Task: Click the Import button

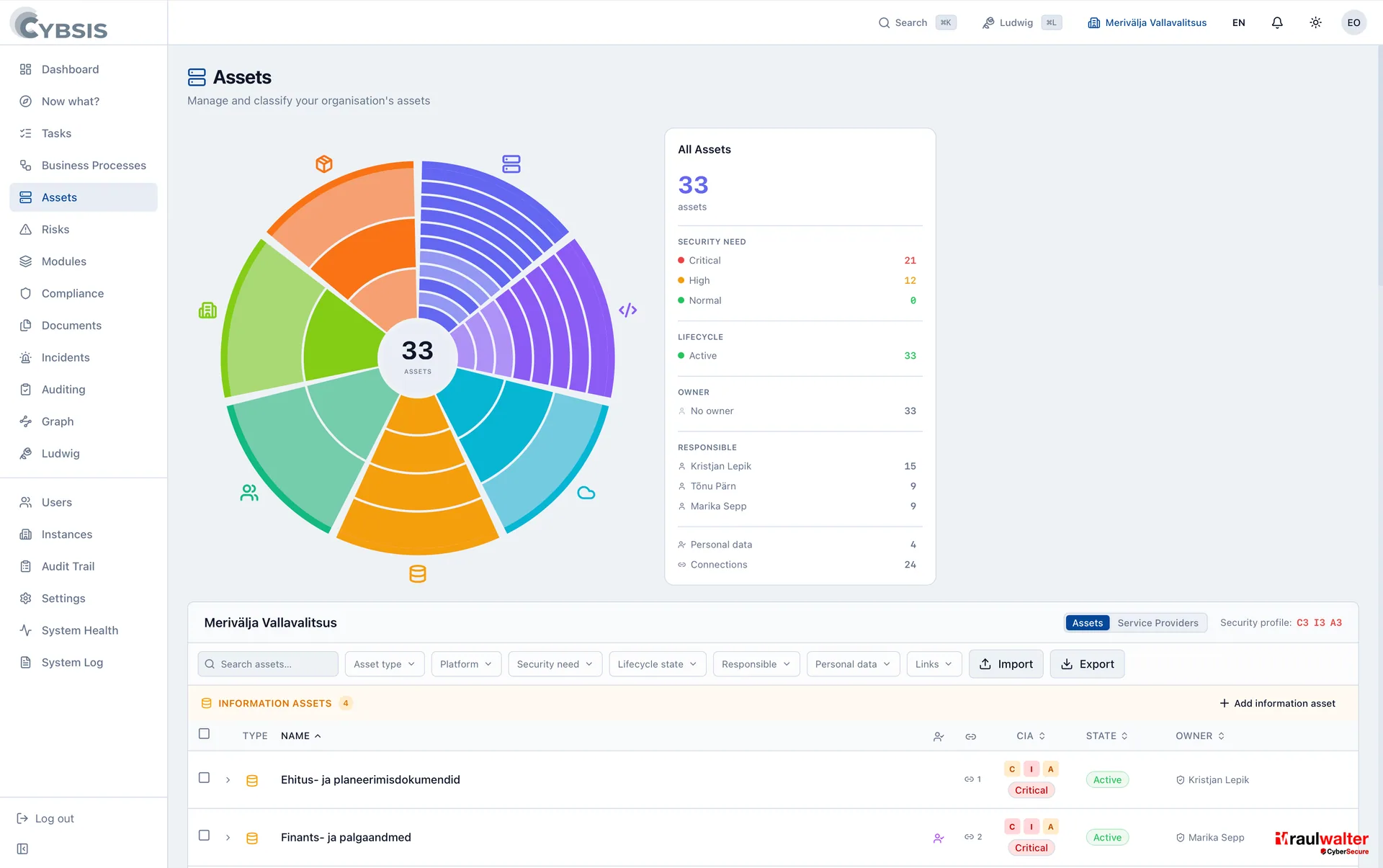Action: 1006,664
